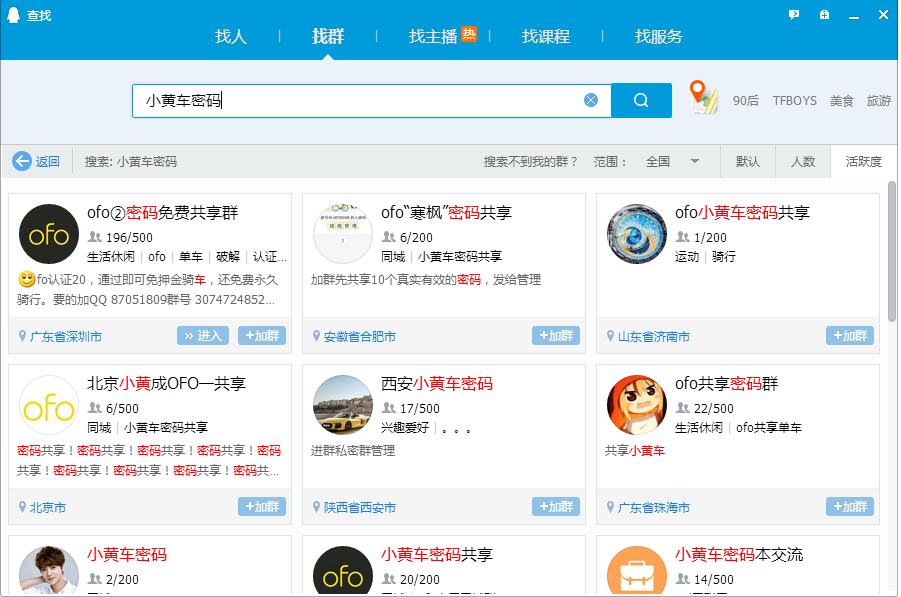Open the nearby location map icon
901x597 pixels.
click(704, 98)
